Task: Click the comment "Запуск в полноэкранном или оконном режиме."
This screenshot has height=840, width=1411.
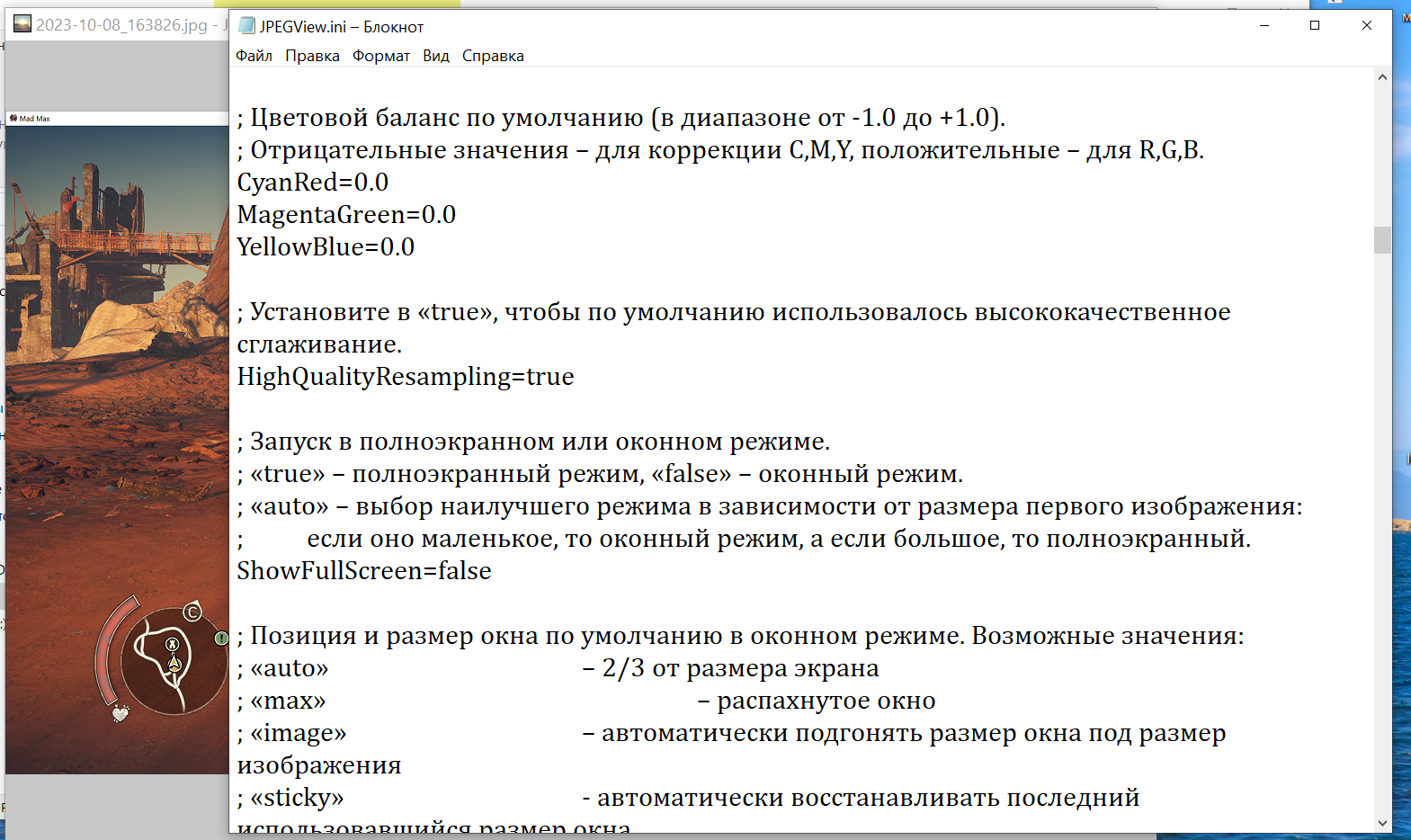Action: pyautogui.click(x=540, y=442)
